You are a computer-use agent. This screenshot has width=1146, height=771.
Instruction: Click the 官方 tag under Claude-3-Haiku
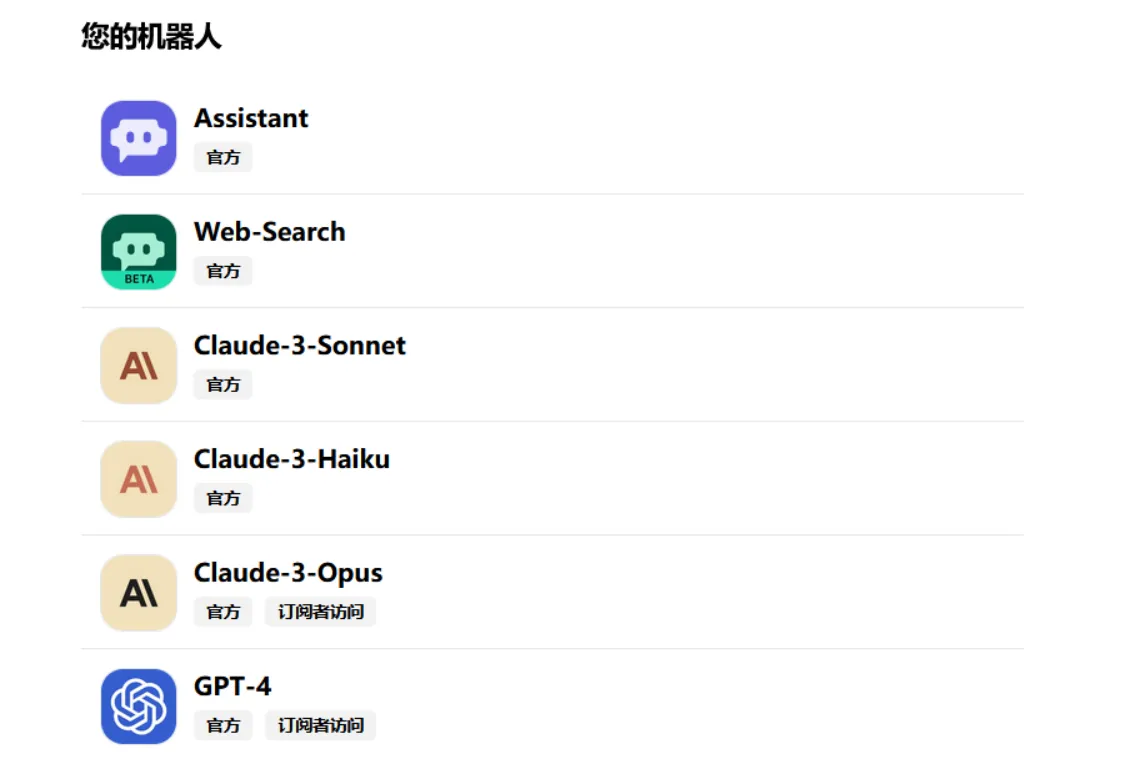coord(223,498)
